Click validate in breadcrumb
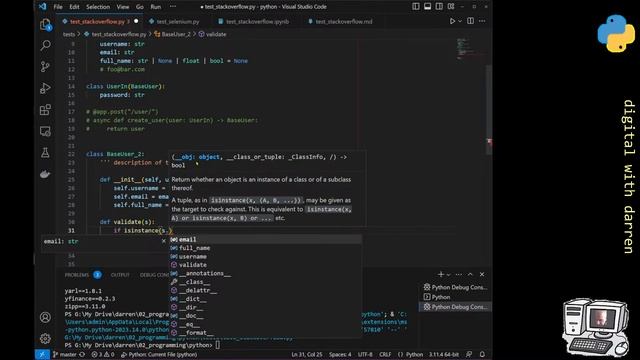640x360 pixels. 216,34
